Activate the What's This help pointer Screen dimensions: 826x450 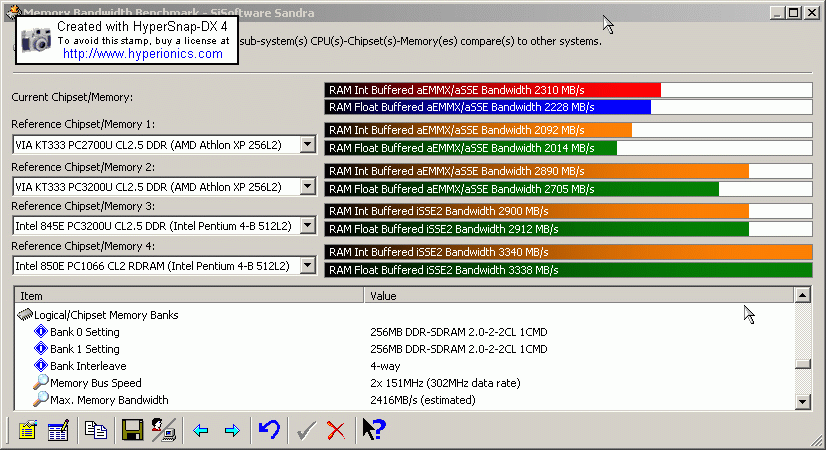[x=374, y=429]
